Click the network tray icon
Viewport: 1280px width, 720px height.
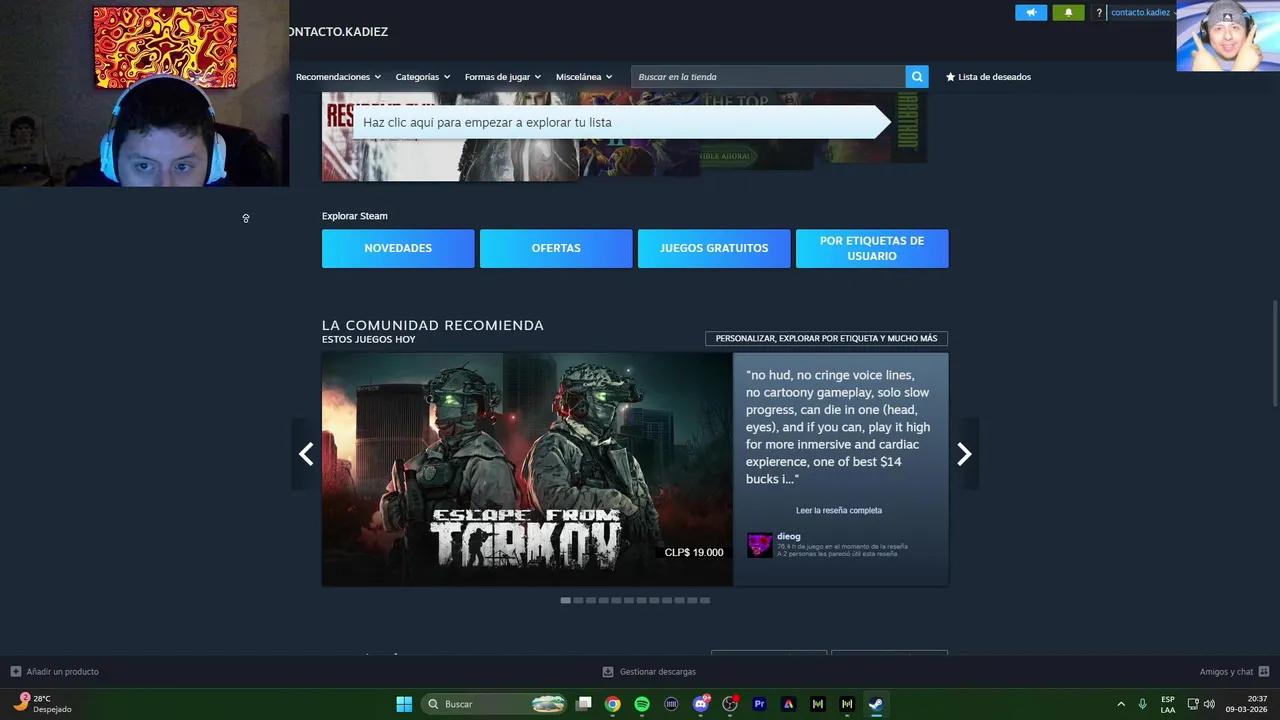click(x=1193, y=704)
